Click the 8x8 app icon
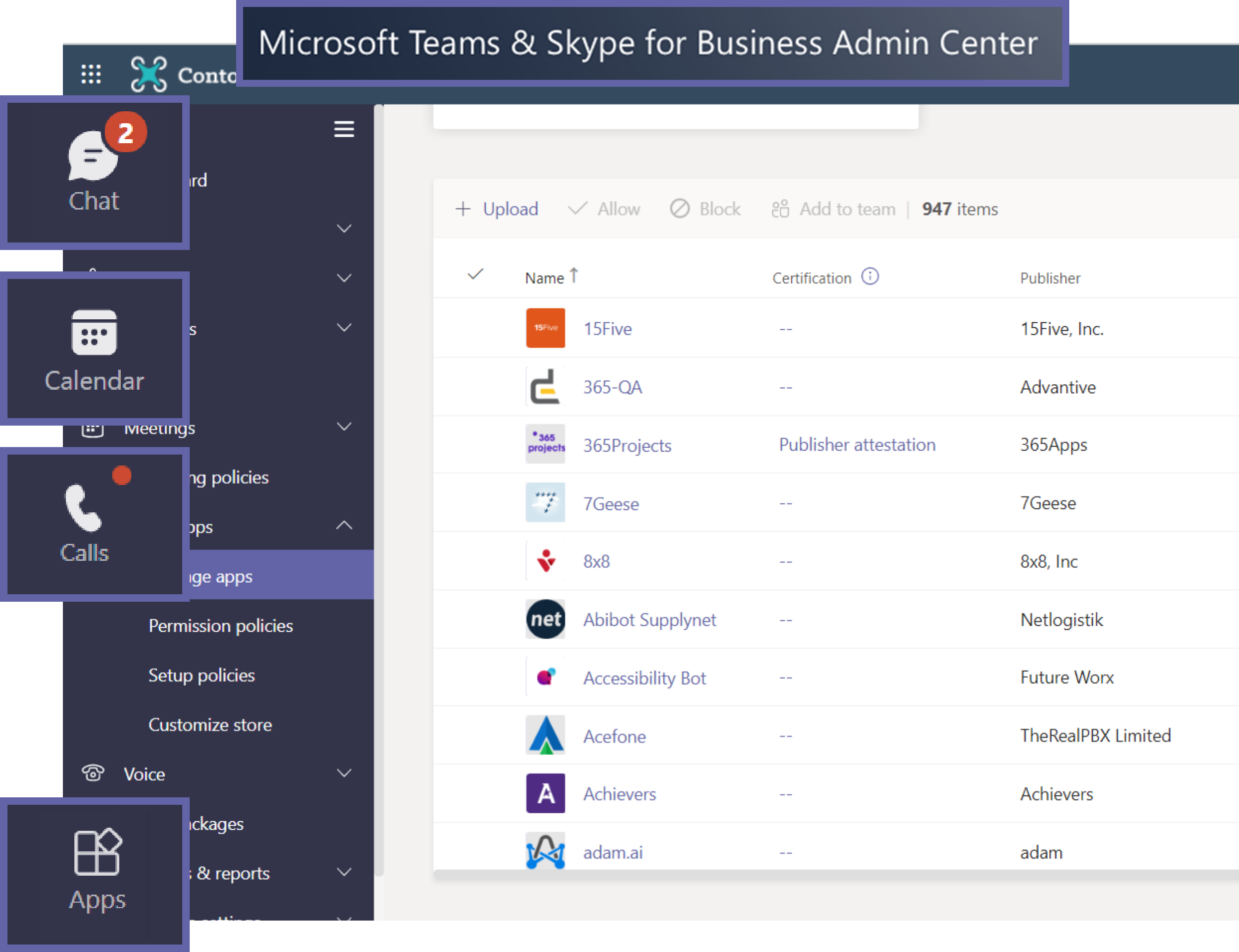 click(545, 561)
